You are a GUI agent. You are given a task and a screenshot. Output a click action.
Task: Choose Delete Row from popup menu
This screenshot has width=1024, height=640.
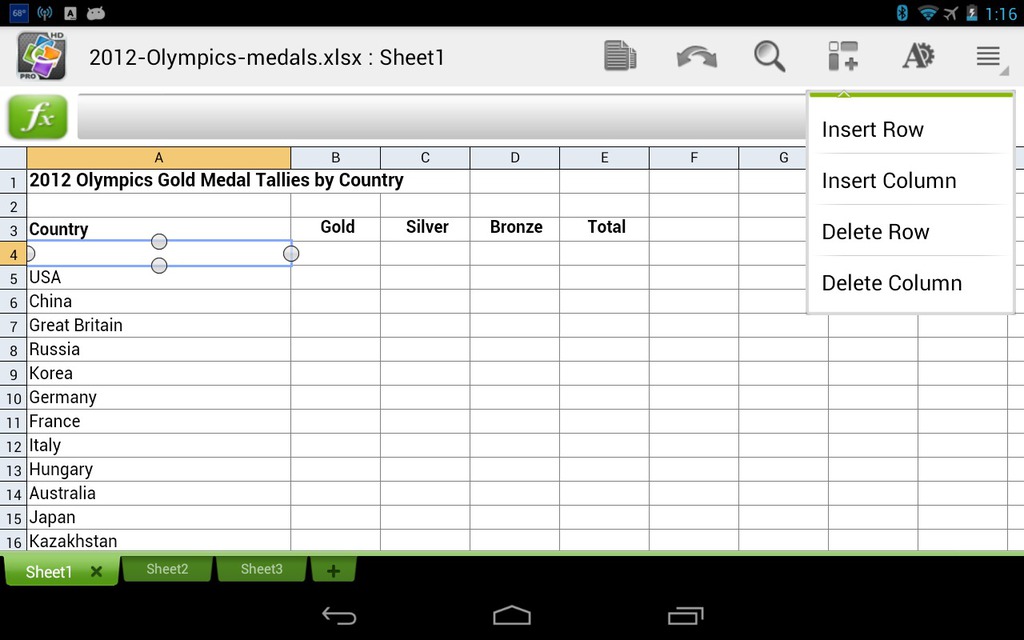tap(910, 231)
